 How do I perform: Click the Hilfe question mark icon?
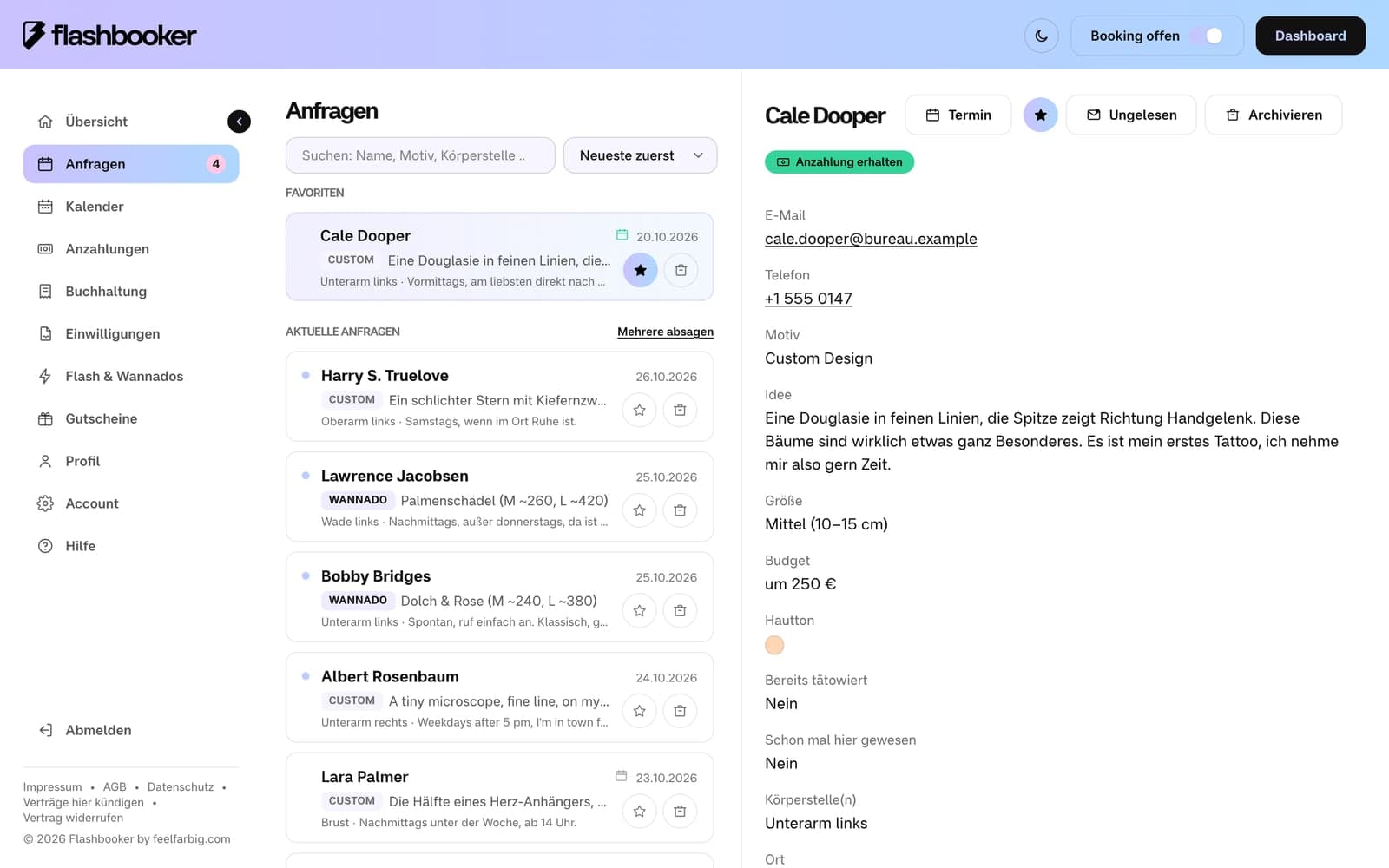[x=45, y=546]
